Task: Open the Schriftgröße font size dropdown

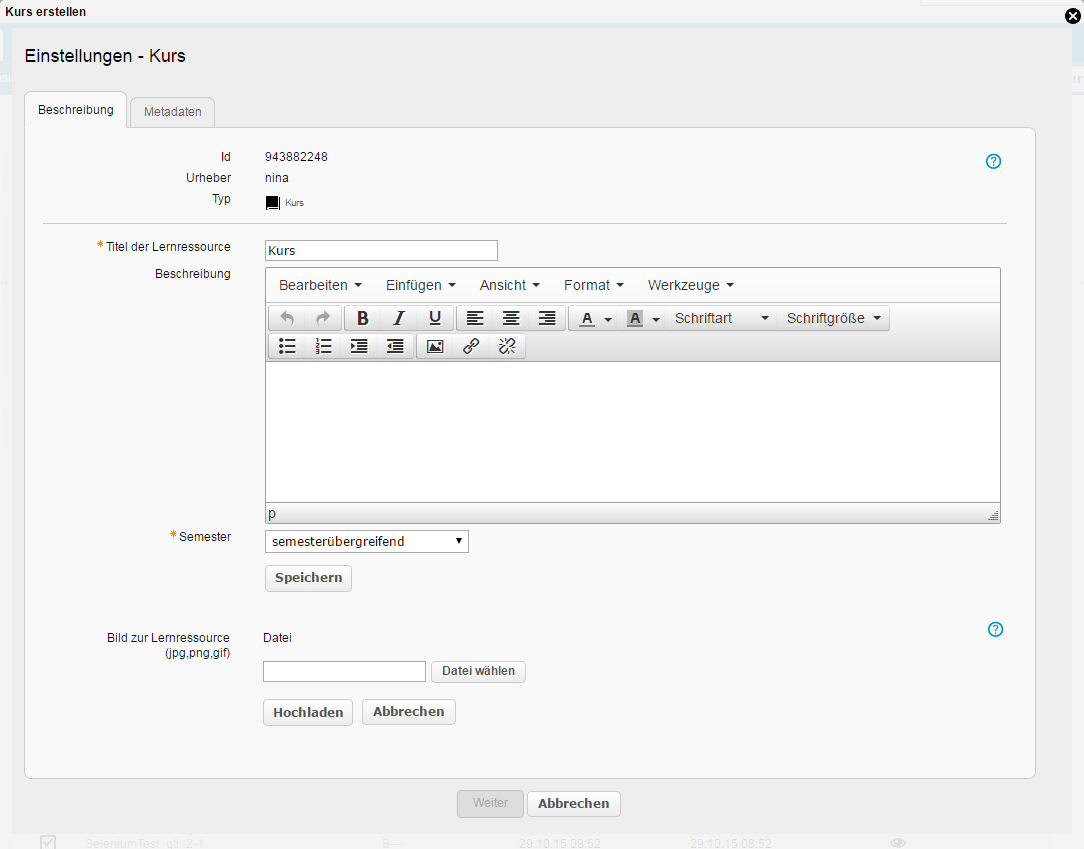Action: (x=834, y=318)
